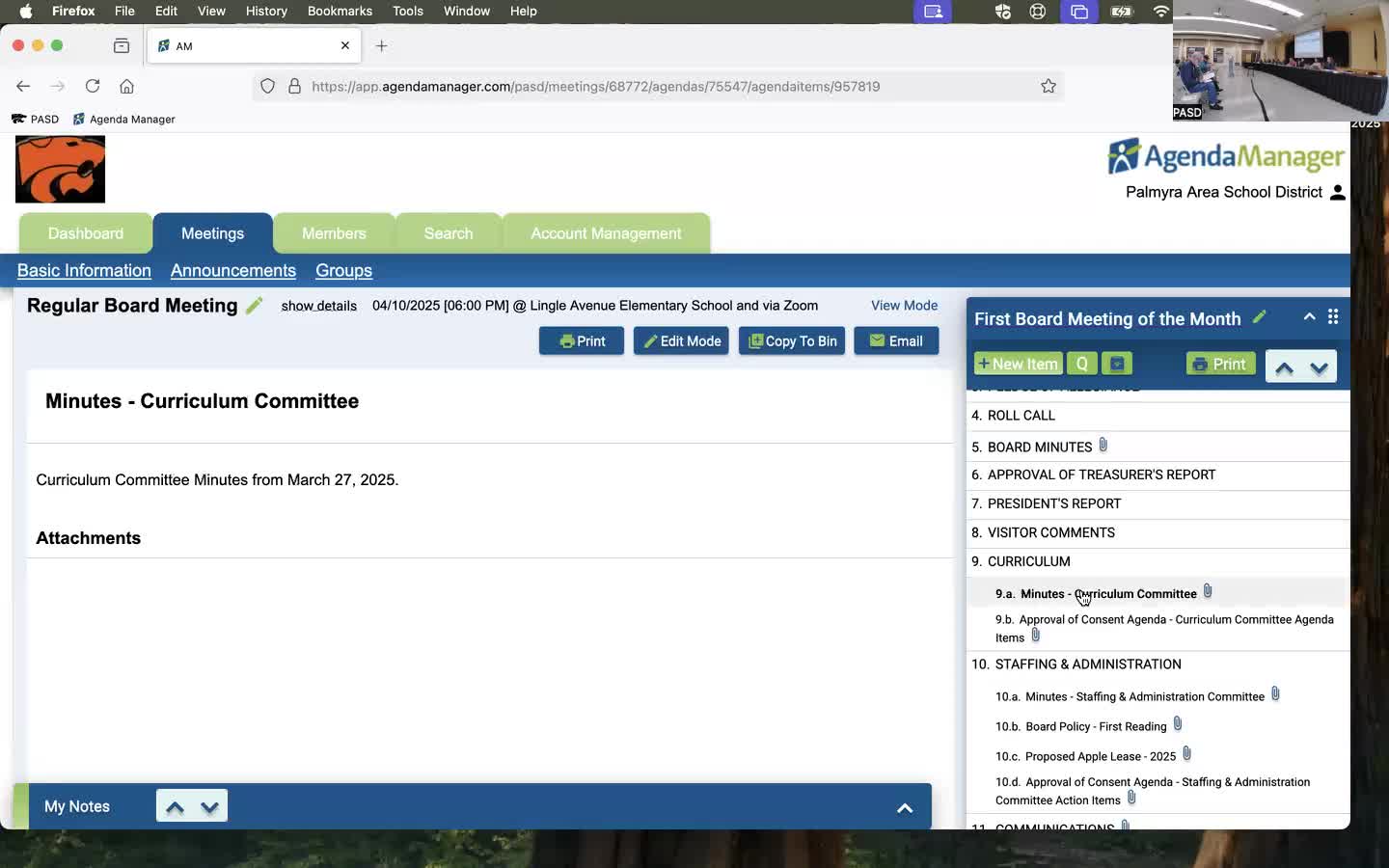Viewport: 1389px width, 868px height.
Task: Open the Search tab
Action: [449, 233]
